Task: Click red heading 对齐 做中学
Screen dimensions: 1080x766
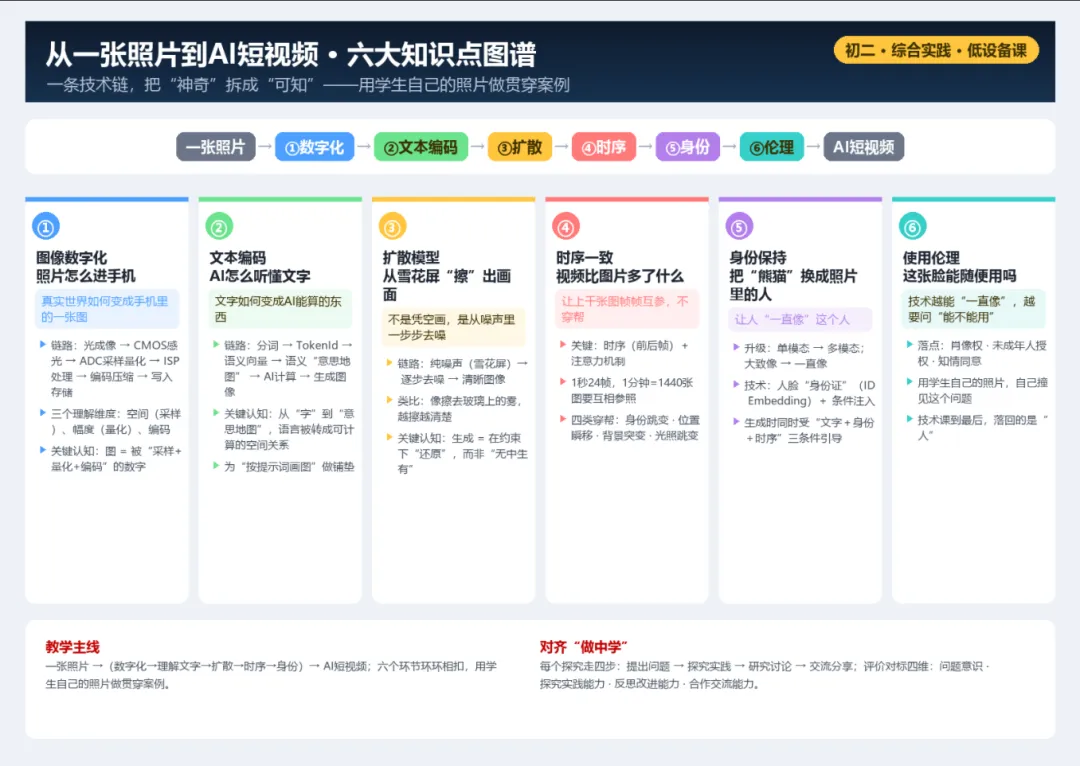Action: pos(583,647)
